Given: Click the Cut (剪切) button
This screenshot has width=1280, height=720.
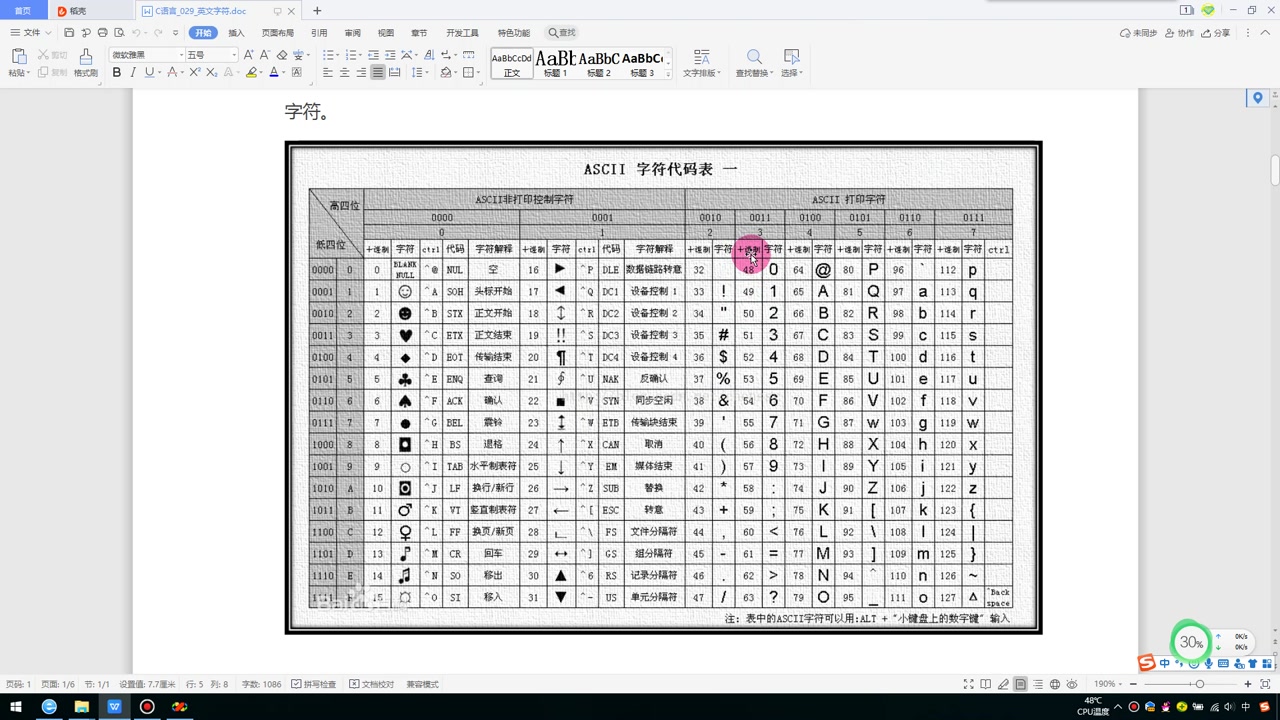Looking at the screenshot, I should 52,55.
